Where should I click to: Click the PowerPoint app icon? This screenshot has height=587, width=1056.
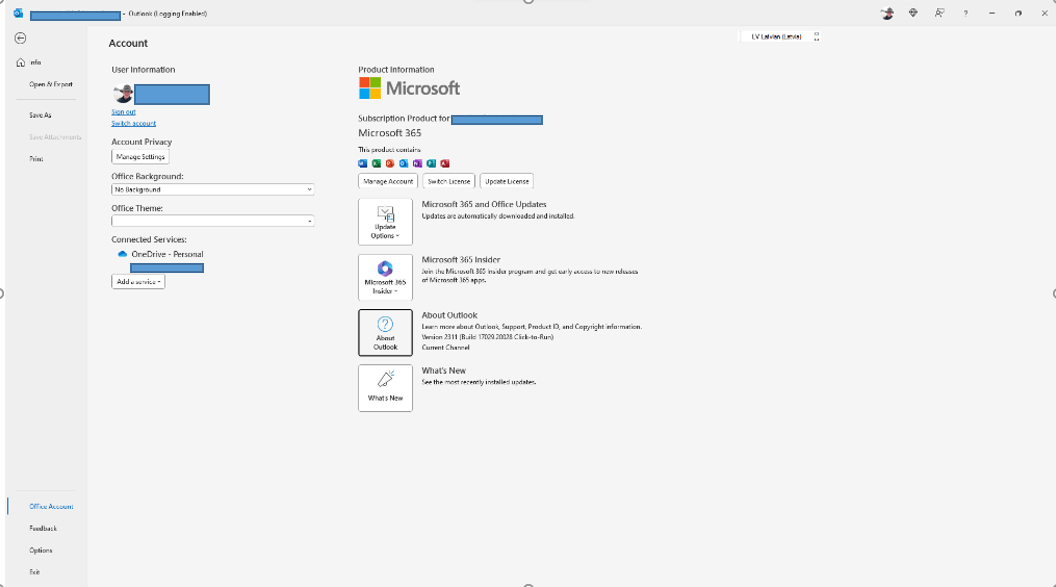click(390, 164)
